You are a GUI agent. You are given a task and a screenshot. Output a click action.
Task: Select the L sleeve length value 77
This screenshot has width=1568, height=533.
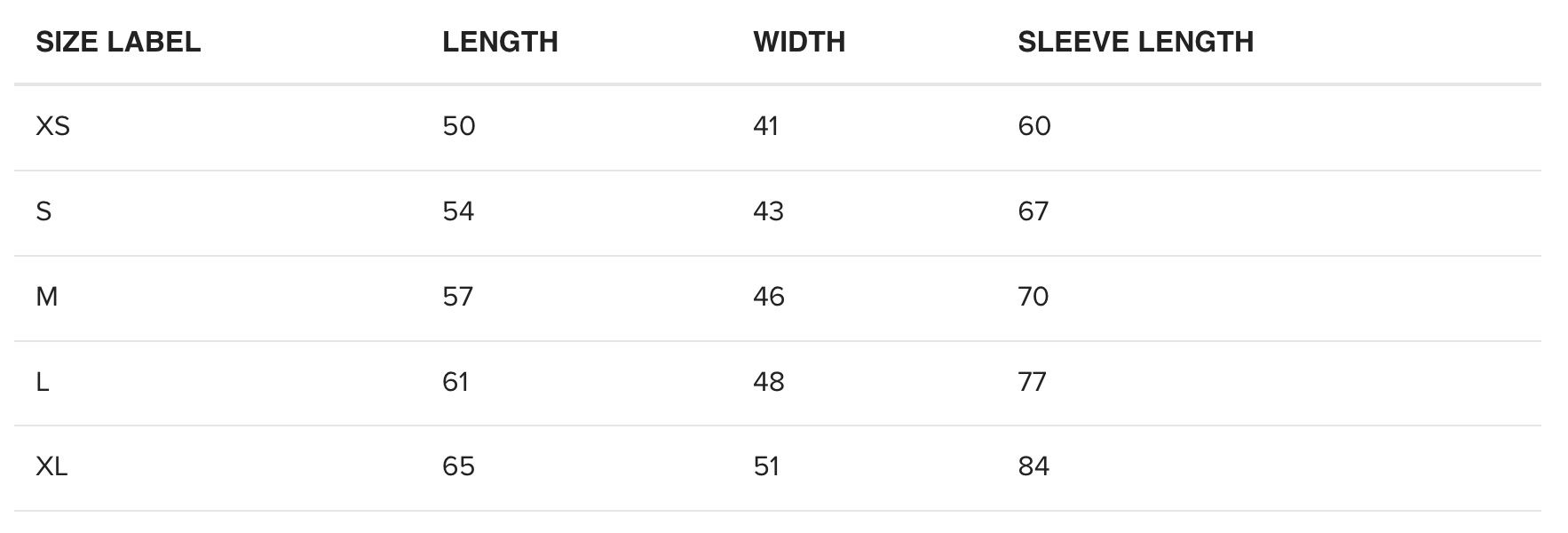coord(1033,382)
